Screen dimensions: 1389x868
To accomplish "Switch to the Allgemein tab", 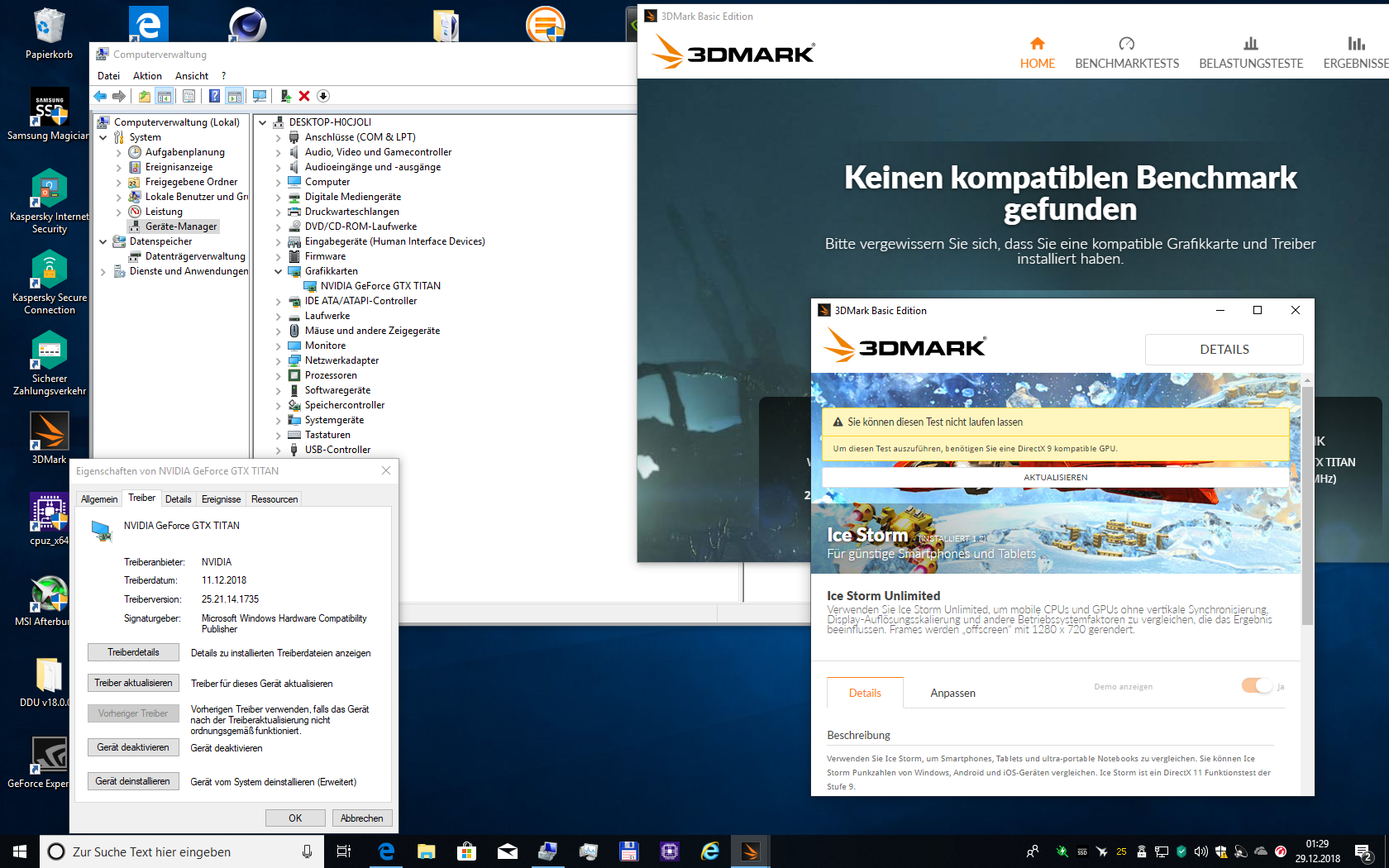I will [99, 499].
